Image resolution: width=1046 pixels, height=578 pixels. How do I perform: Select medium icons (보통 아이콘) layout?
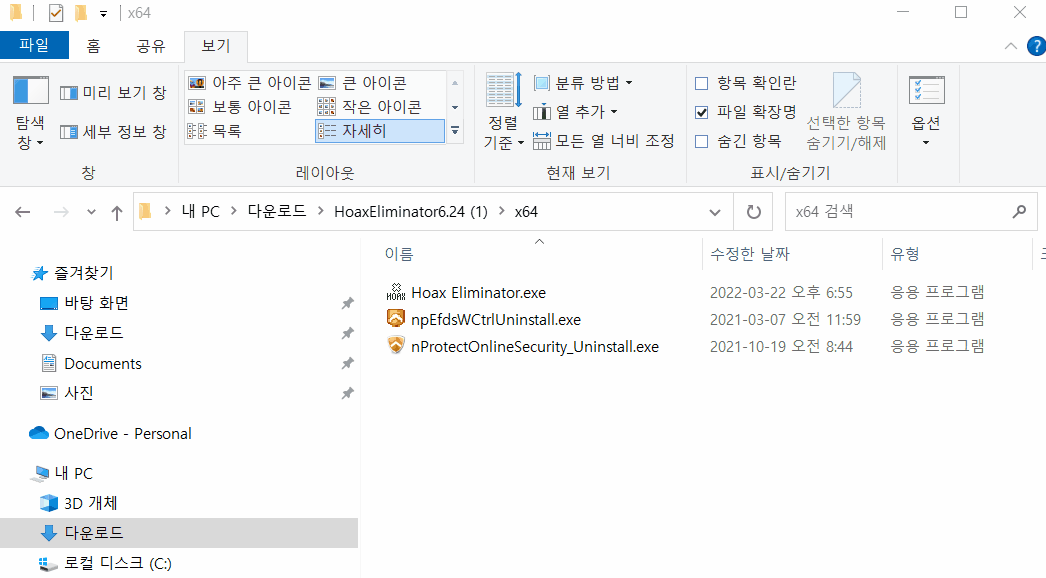coord(239,107)
